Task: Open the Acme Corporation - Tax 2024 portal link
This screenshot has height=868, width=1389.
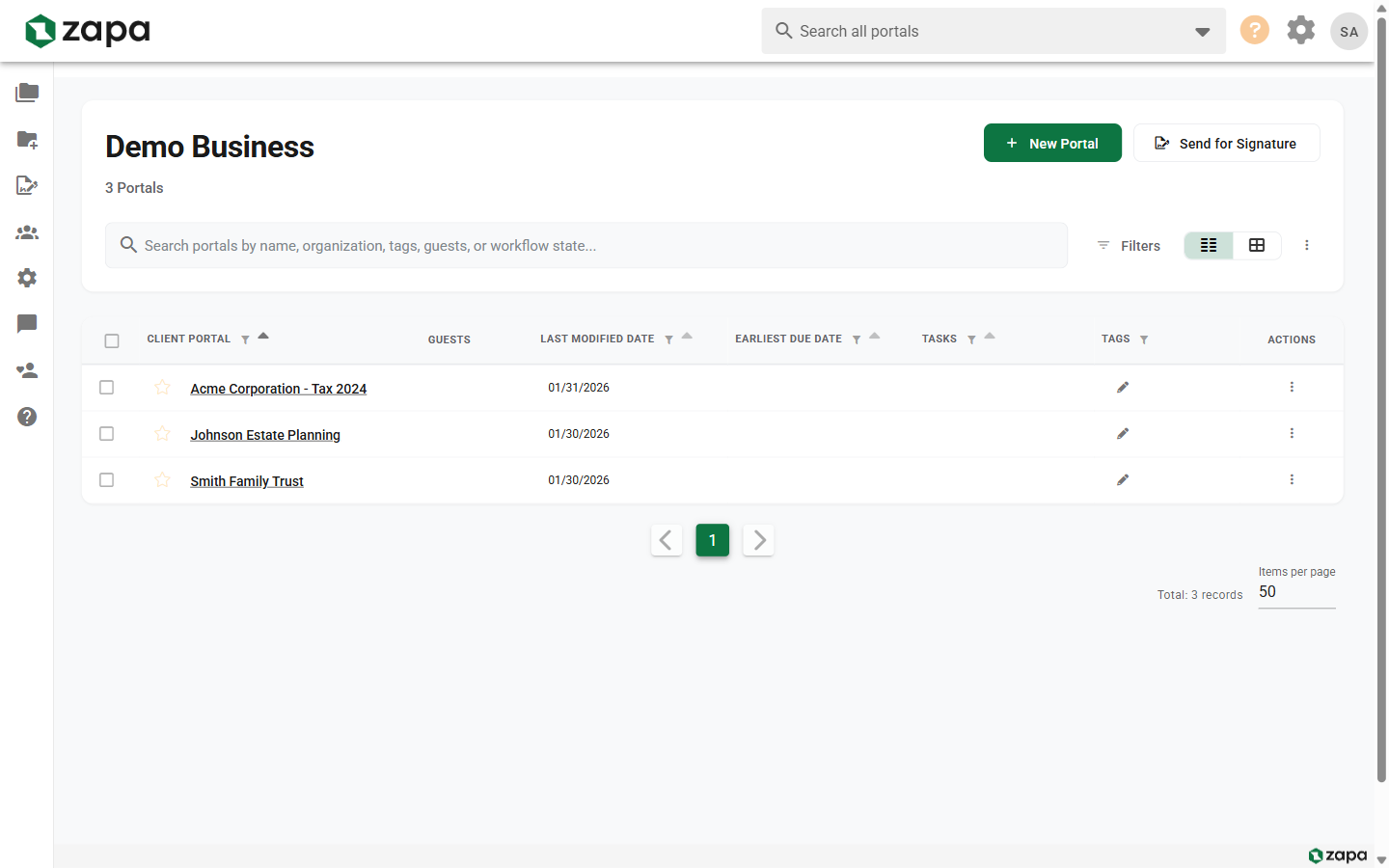Action: point(279,389)
